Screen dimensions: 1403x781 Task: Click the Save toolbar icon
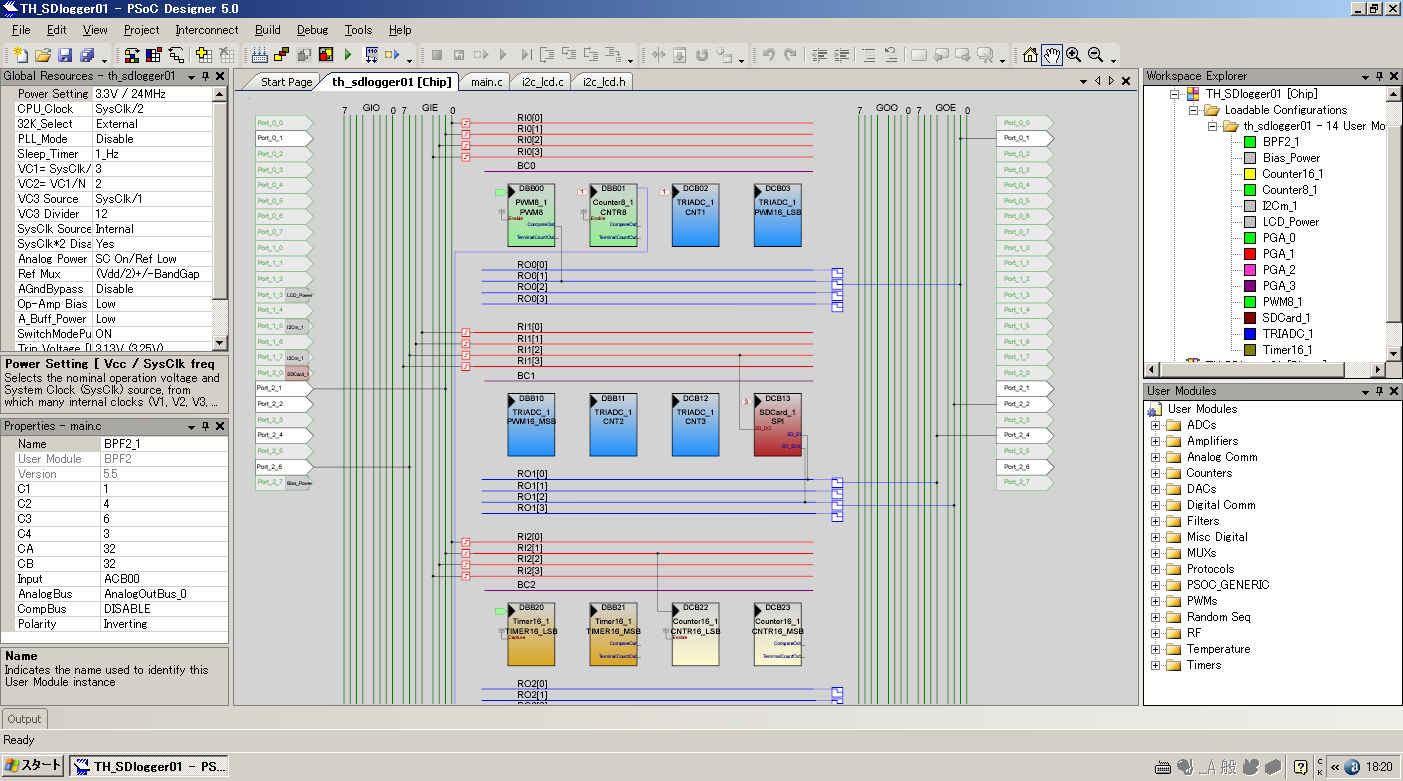tap(65, 55)
